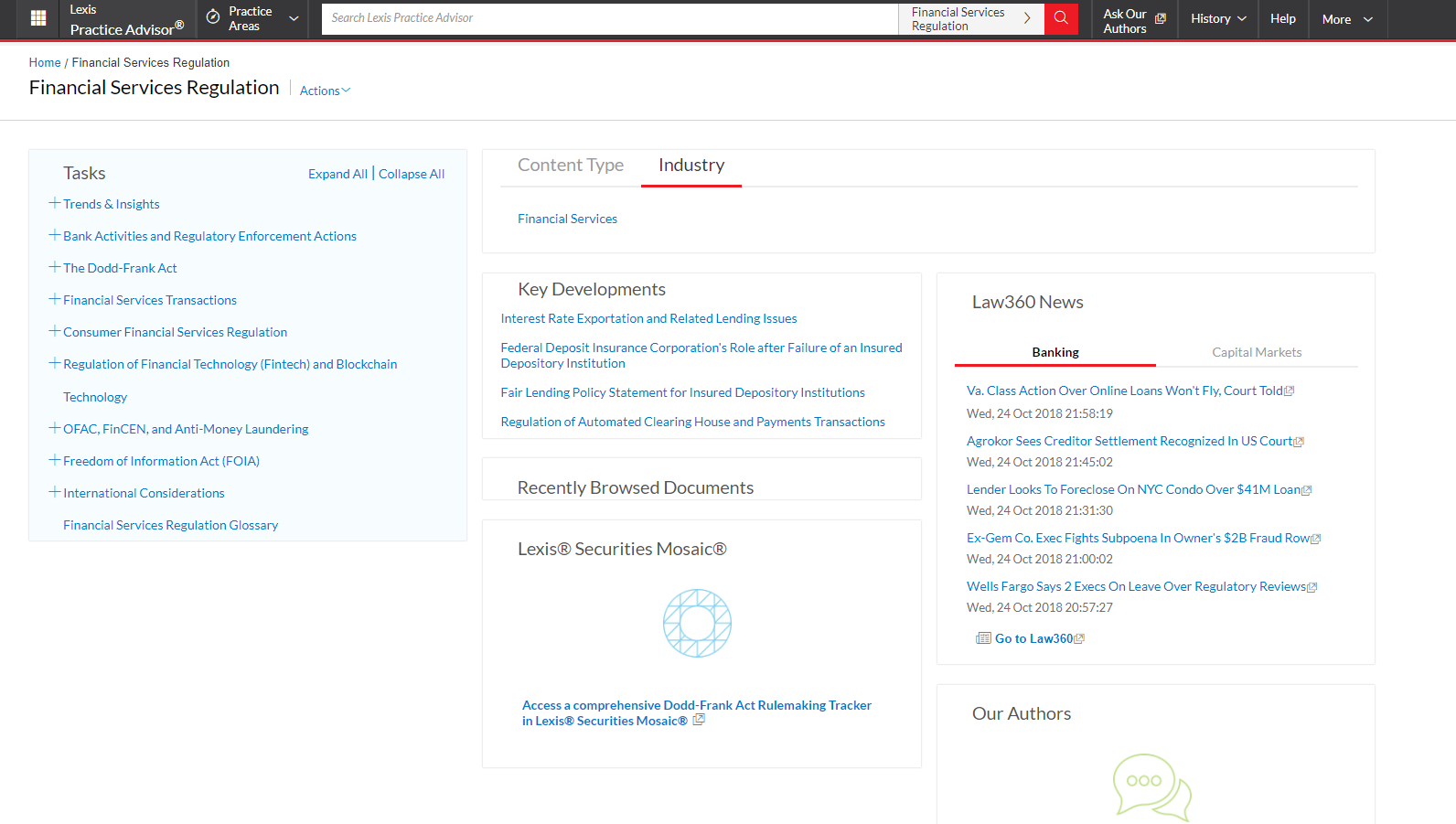
Task: Click external icon after Va. Class Action headline
Action: (x=1290, y=391)
